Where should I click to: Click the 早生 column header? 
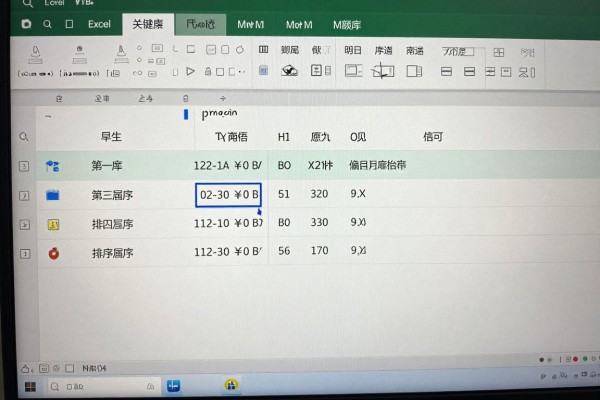[111, 137]
